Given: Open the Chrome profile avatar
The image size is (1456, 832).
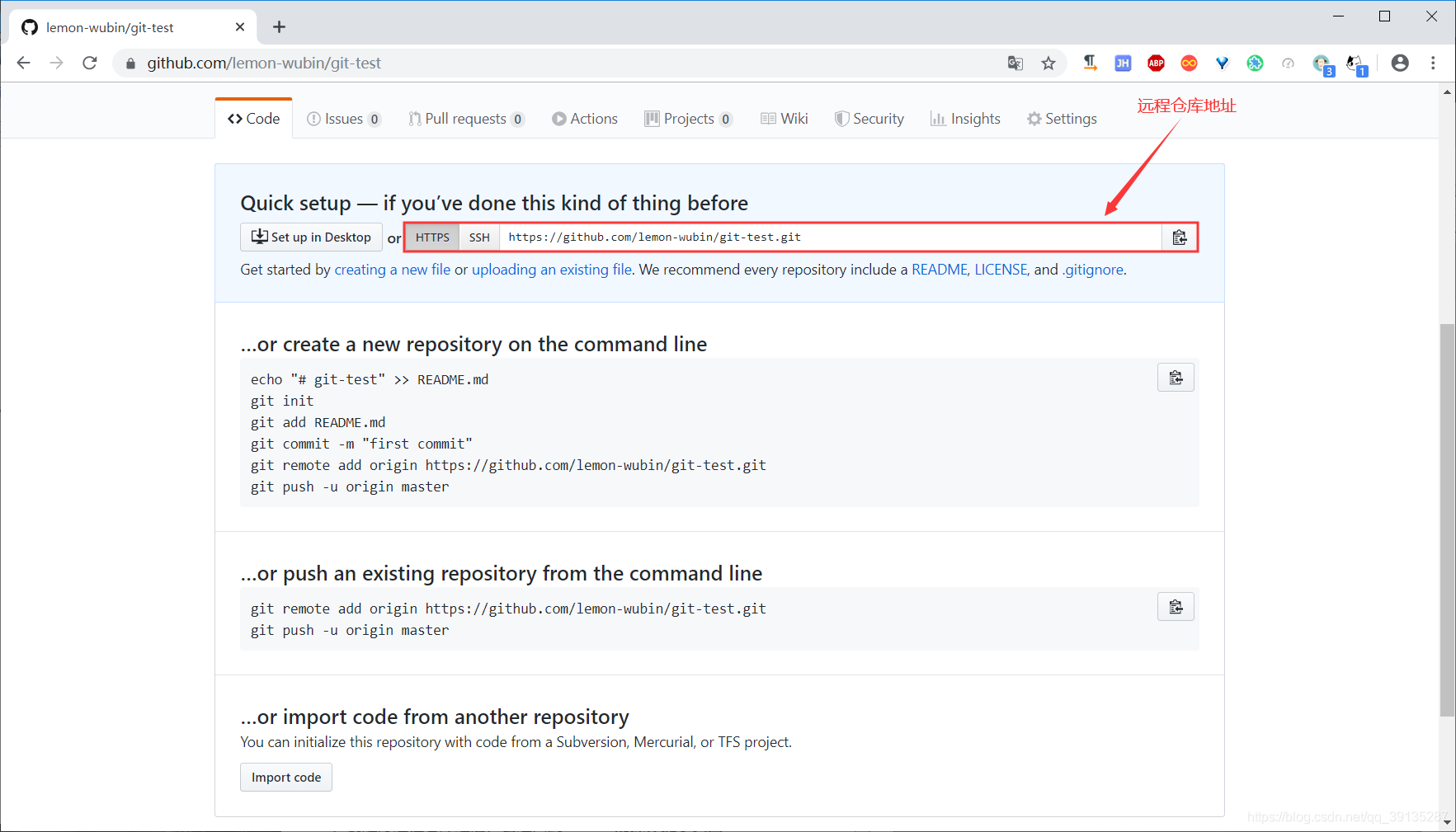Looking at the screenshot, I should [x=1400, y=63].
